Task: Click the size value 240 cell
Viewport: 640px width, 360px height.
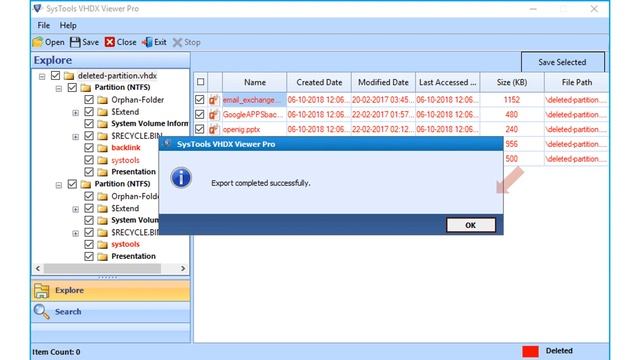Action: pos(512,129)
